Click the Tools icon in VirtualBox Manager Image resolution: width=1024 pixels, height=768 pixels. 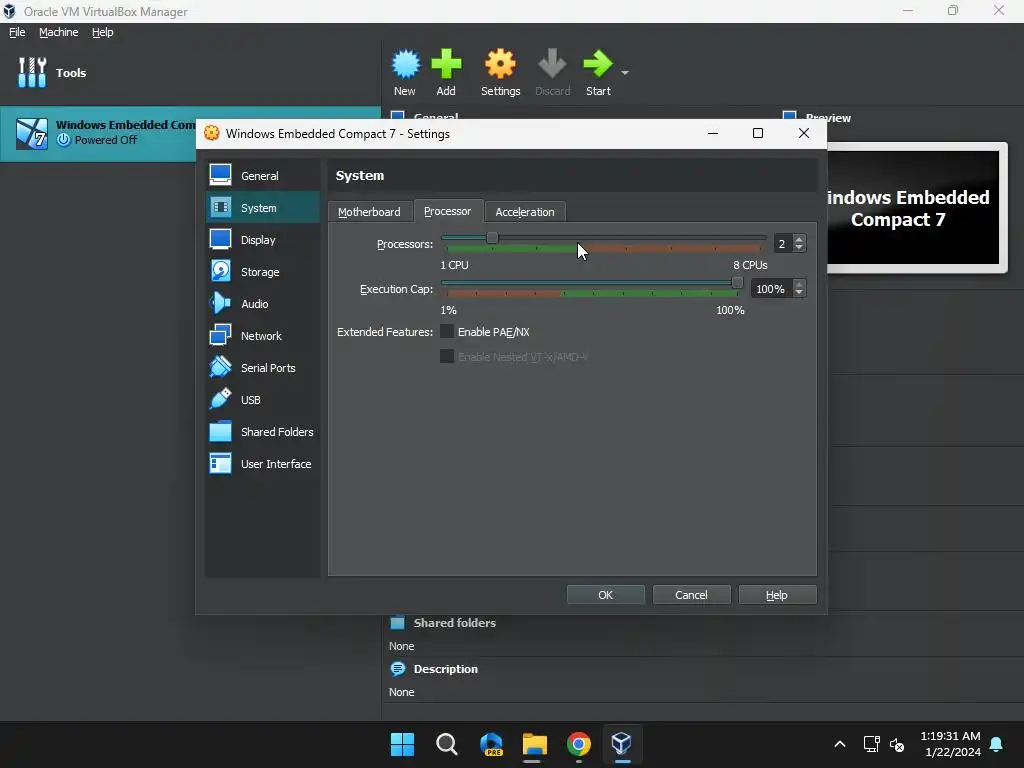click(32, 72)
